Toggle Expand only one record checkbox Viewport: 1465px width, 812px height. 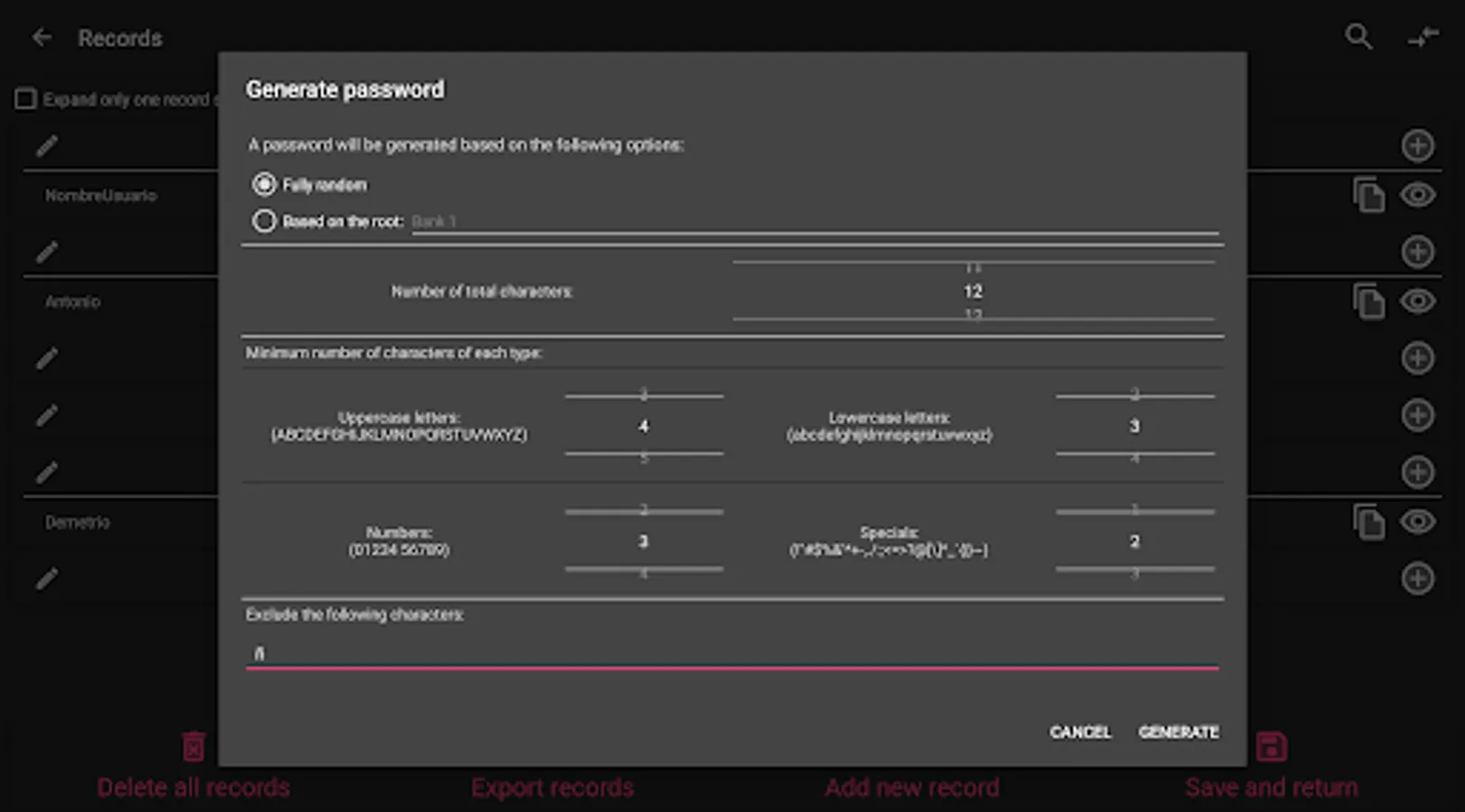(26, 99)
